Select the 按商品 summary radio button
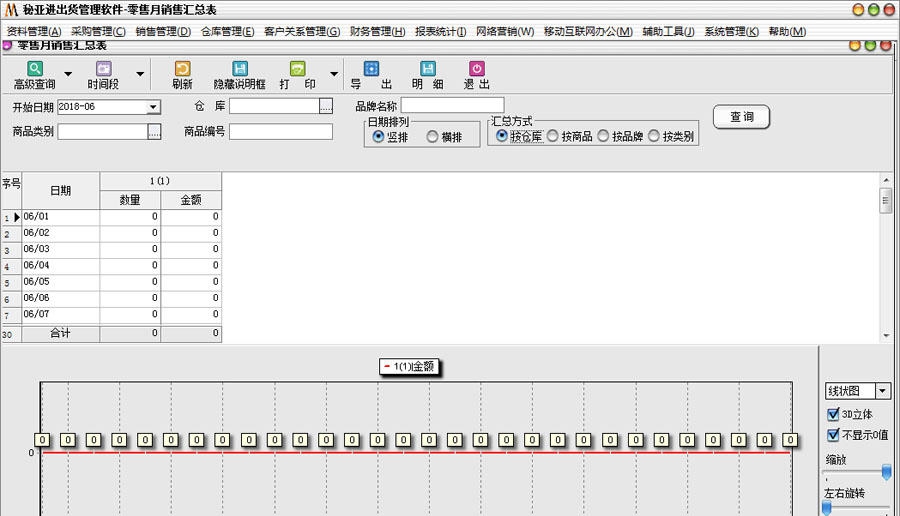 click(553, 137)
